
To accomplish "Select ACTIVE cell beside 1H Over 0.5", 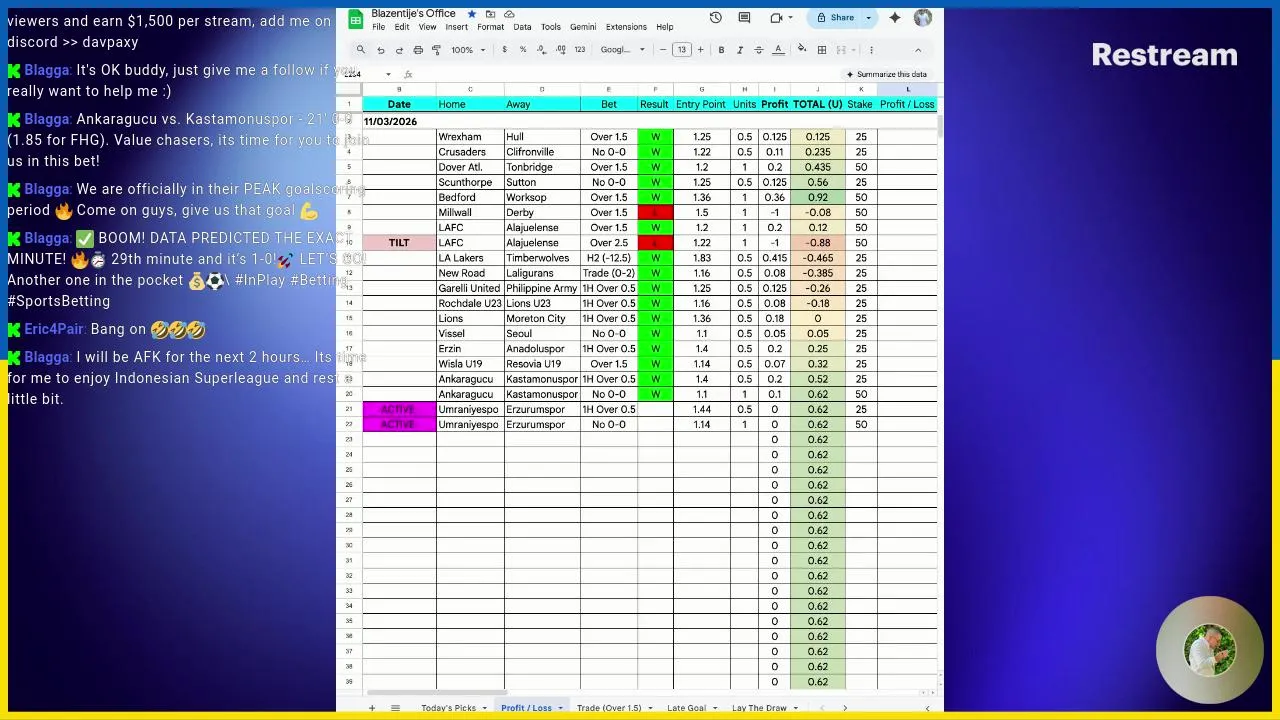I will [399, 410].
